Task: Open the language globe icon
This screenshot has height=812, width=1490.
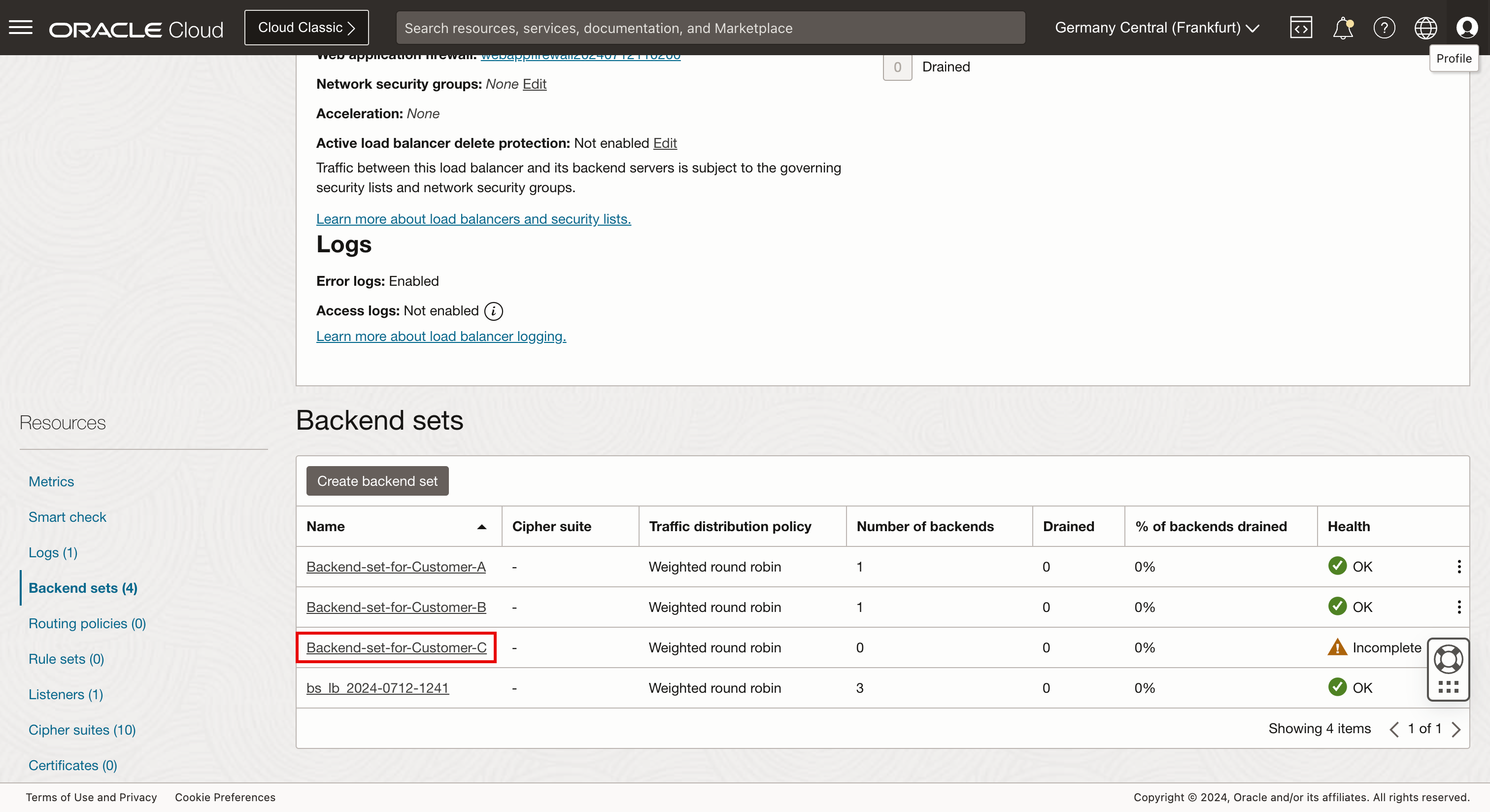Action: (x=1425, y=27)
